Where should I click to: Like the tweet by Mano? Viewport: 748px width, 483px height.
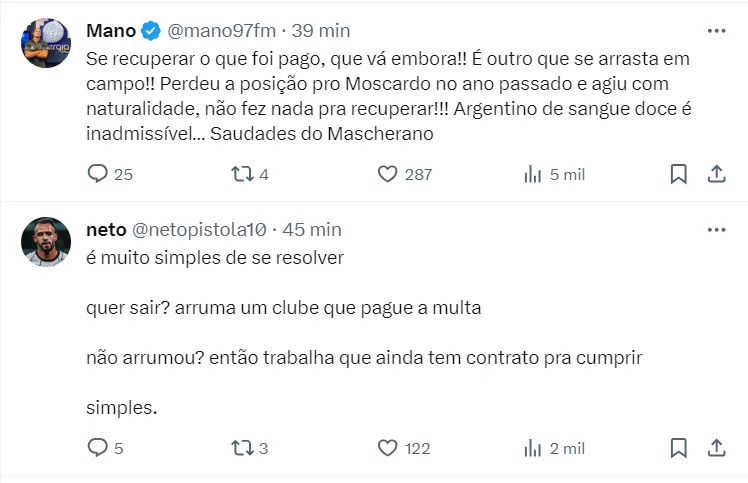[x=388, y=174]
